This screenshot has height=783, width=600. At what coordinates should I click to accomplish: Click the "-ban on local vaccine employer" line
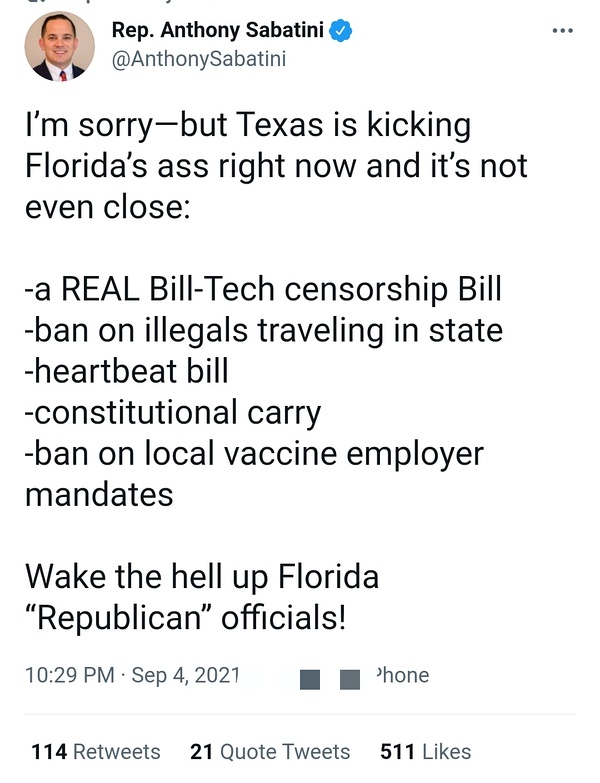point(254,453)
